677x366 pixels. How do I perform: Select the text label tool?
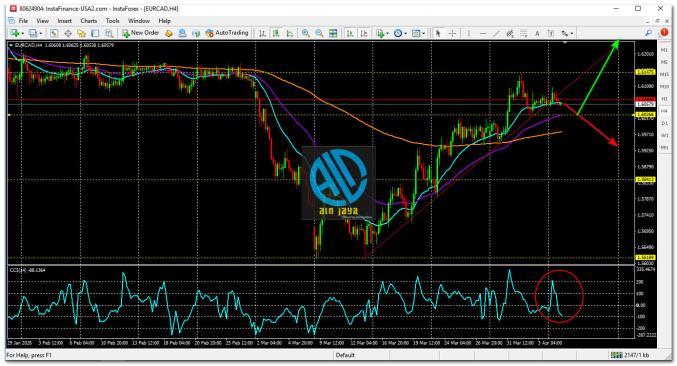pyautogui.click(x=550, y=33)
